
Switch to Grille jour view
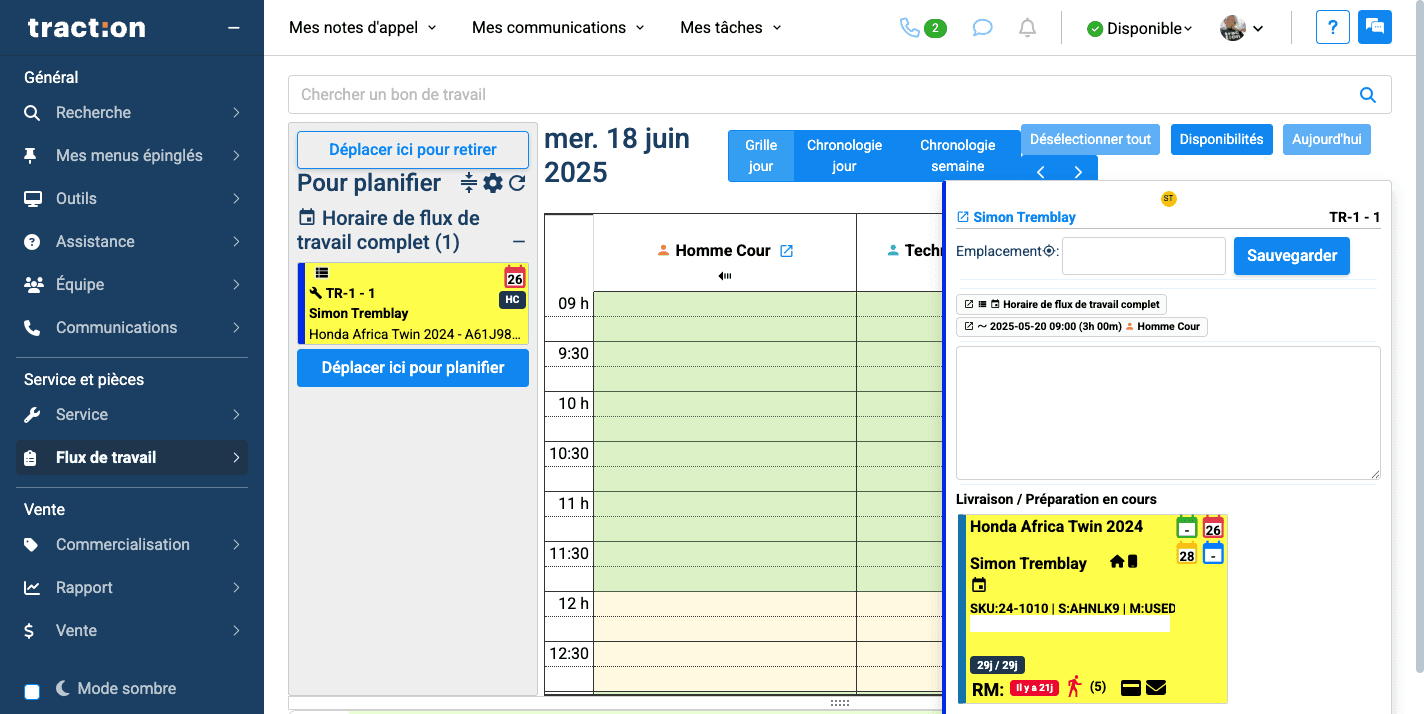coord(761,156)
